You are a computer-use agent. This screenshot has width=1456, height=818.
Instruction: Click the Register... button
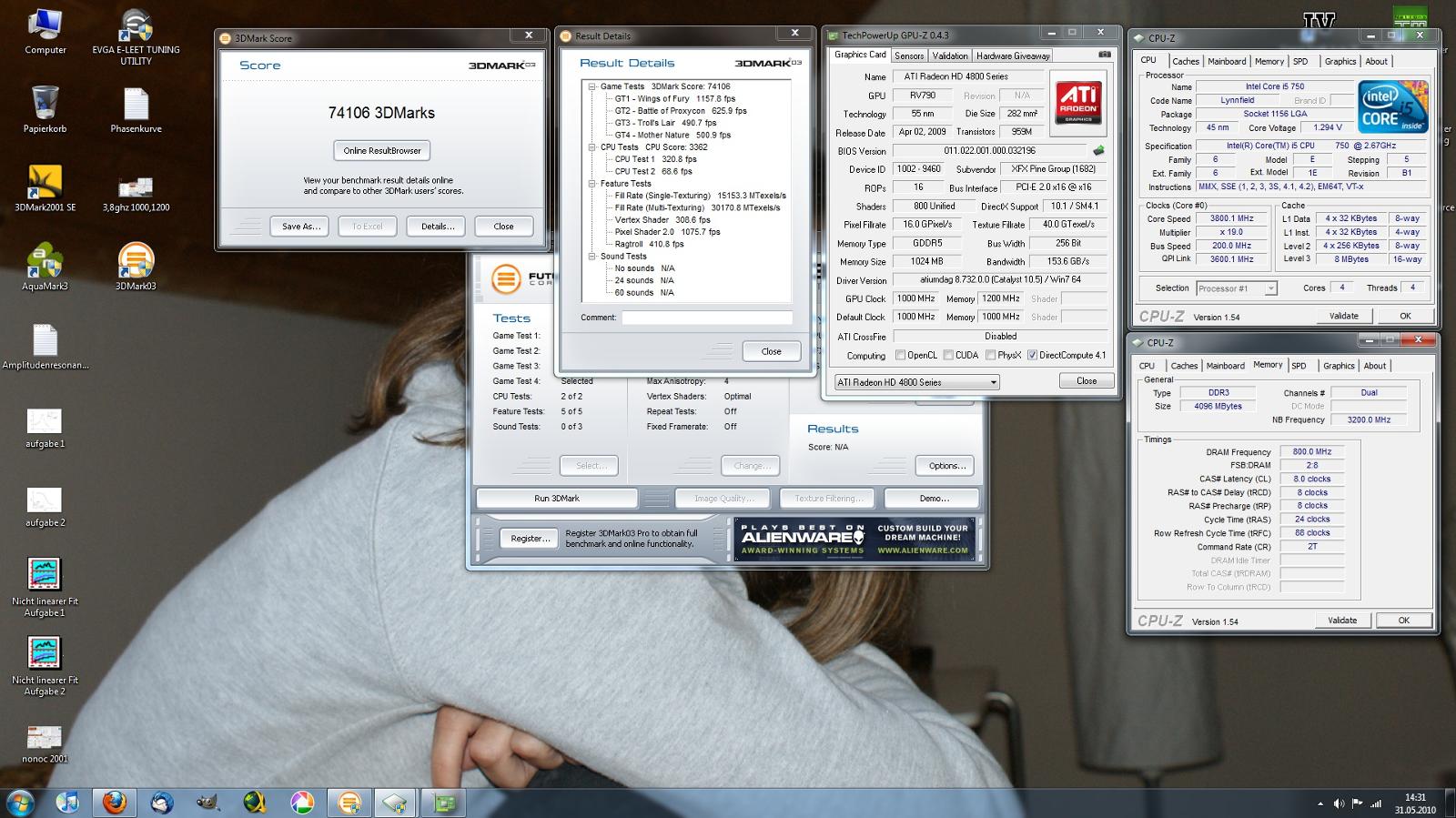click(x=531, y=538)
